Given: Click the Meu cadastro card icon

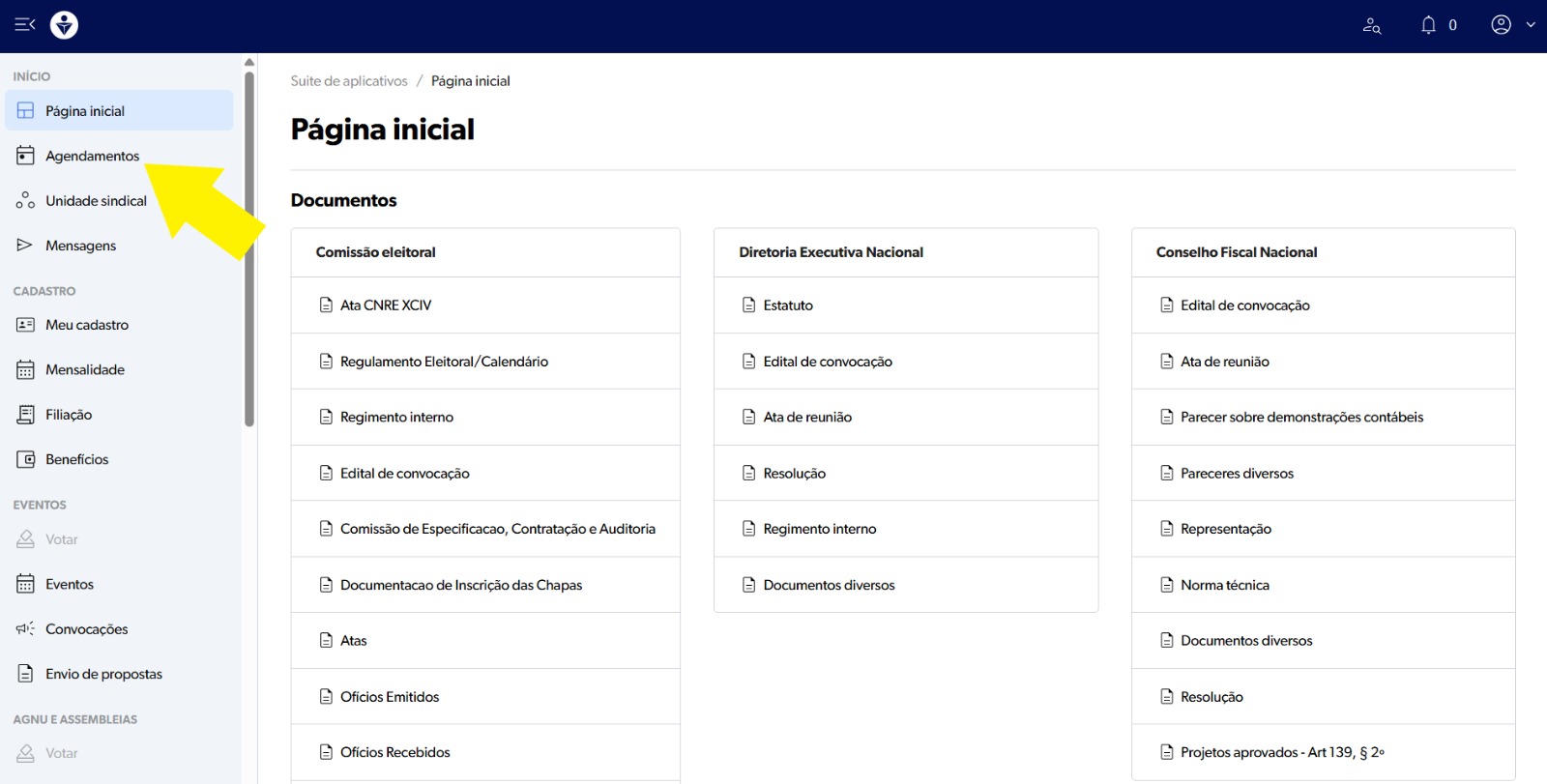Looking at the screenshot, I should coord(25,325).
